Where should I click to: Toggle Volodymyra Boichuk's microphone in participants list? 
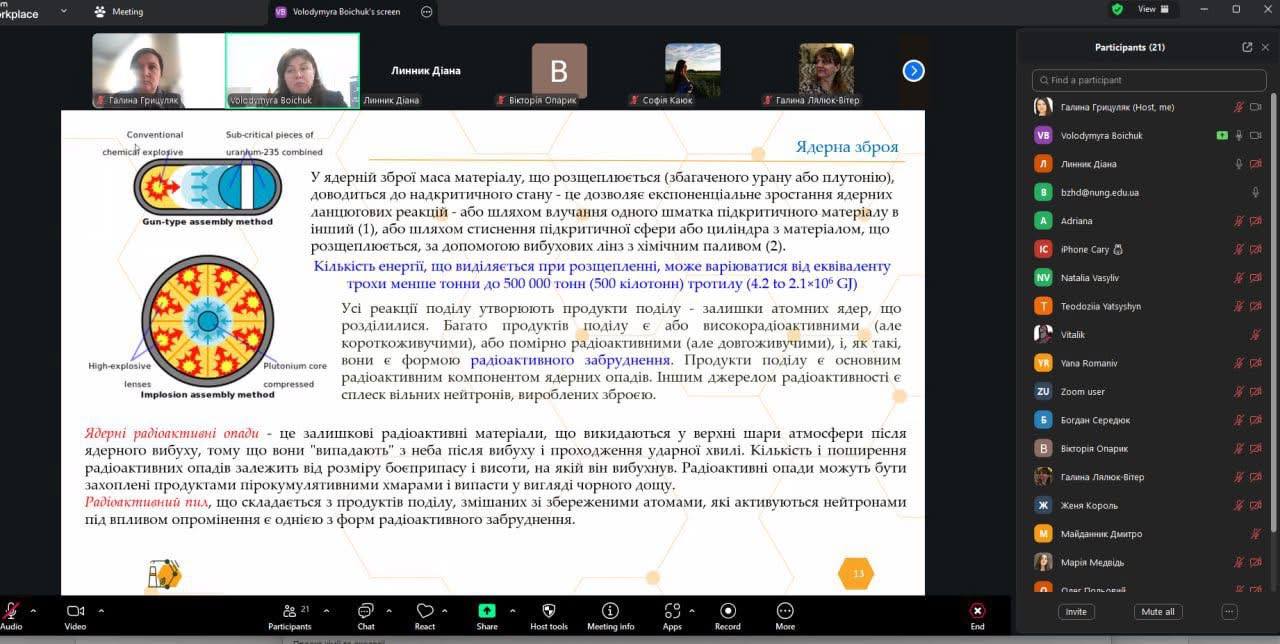1238,136
